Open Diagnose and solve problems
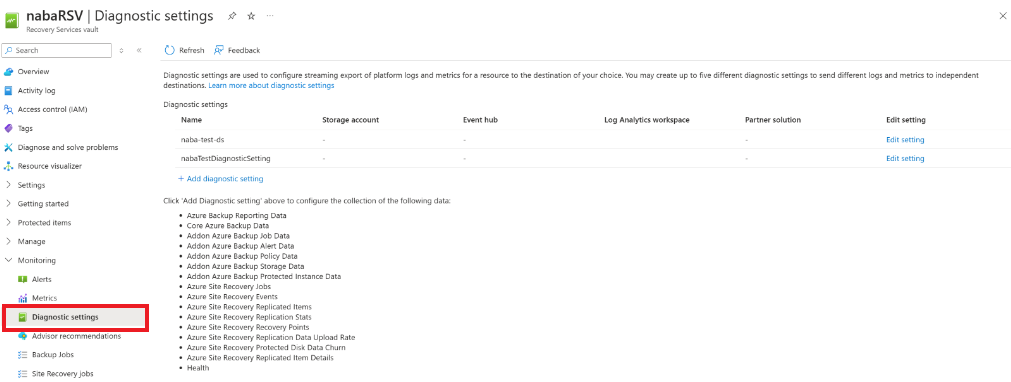 [68, 147]
